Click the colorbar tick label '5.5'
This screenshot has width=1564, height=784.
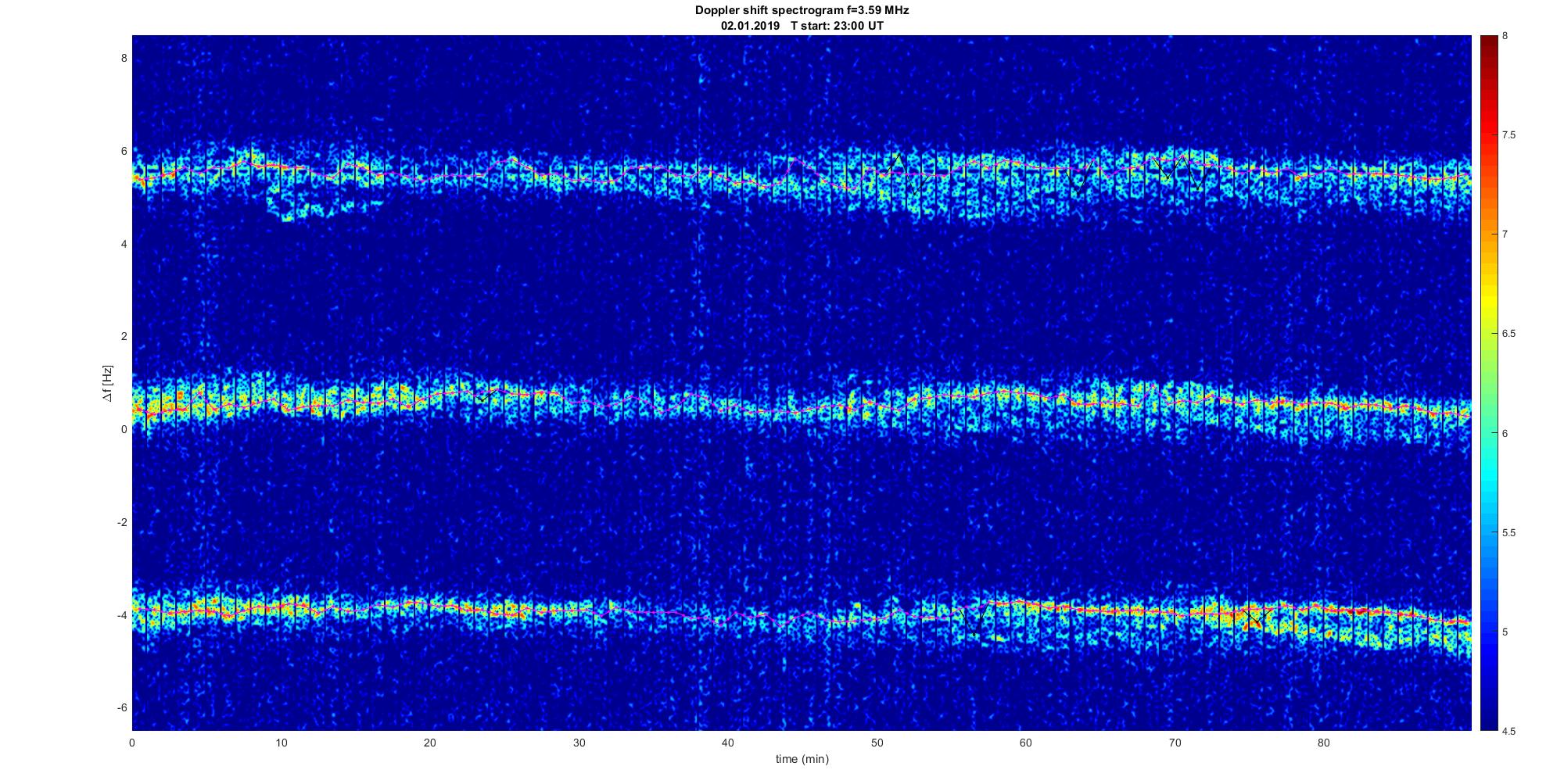1509,533
